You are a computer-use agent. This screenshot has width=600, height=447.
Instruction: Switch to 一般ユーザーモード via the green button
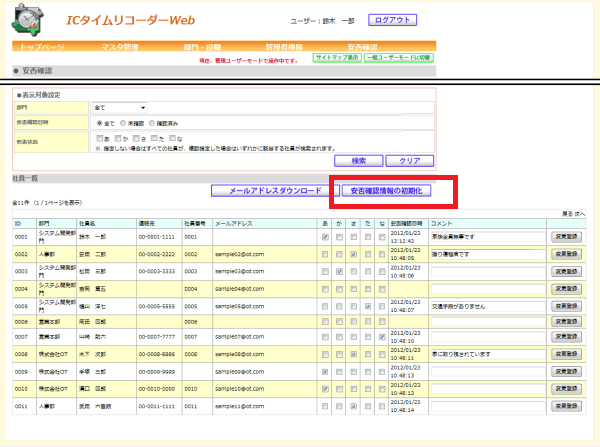[399, 58]
